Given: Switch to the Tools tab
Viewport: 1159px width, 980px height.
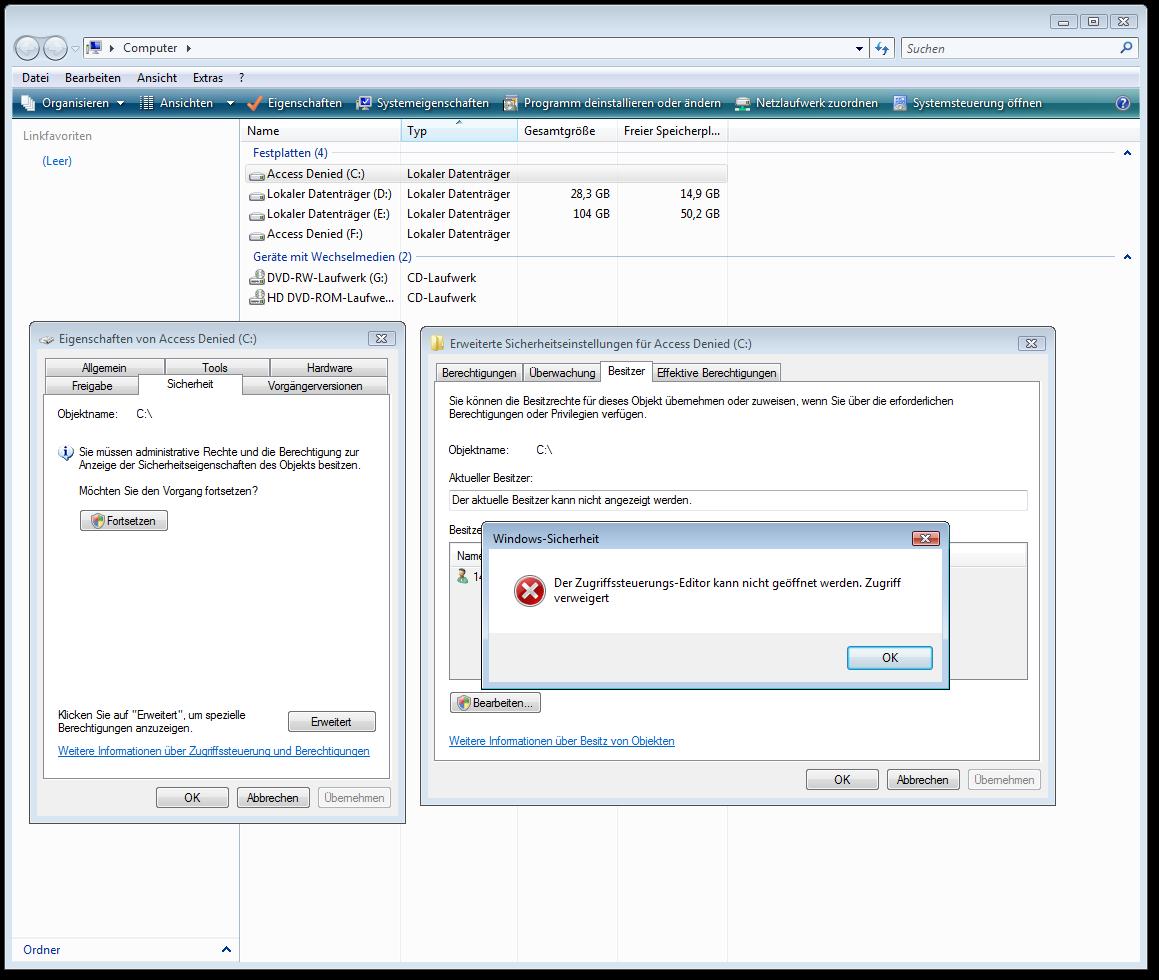Looking at the screenshot, I should [x=215, y=367].
